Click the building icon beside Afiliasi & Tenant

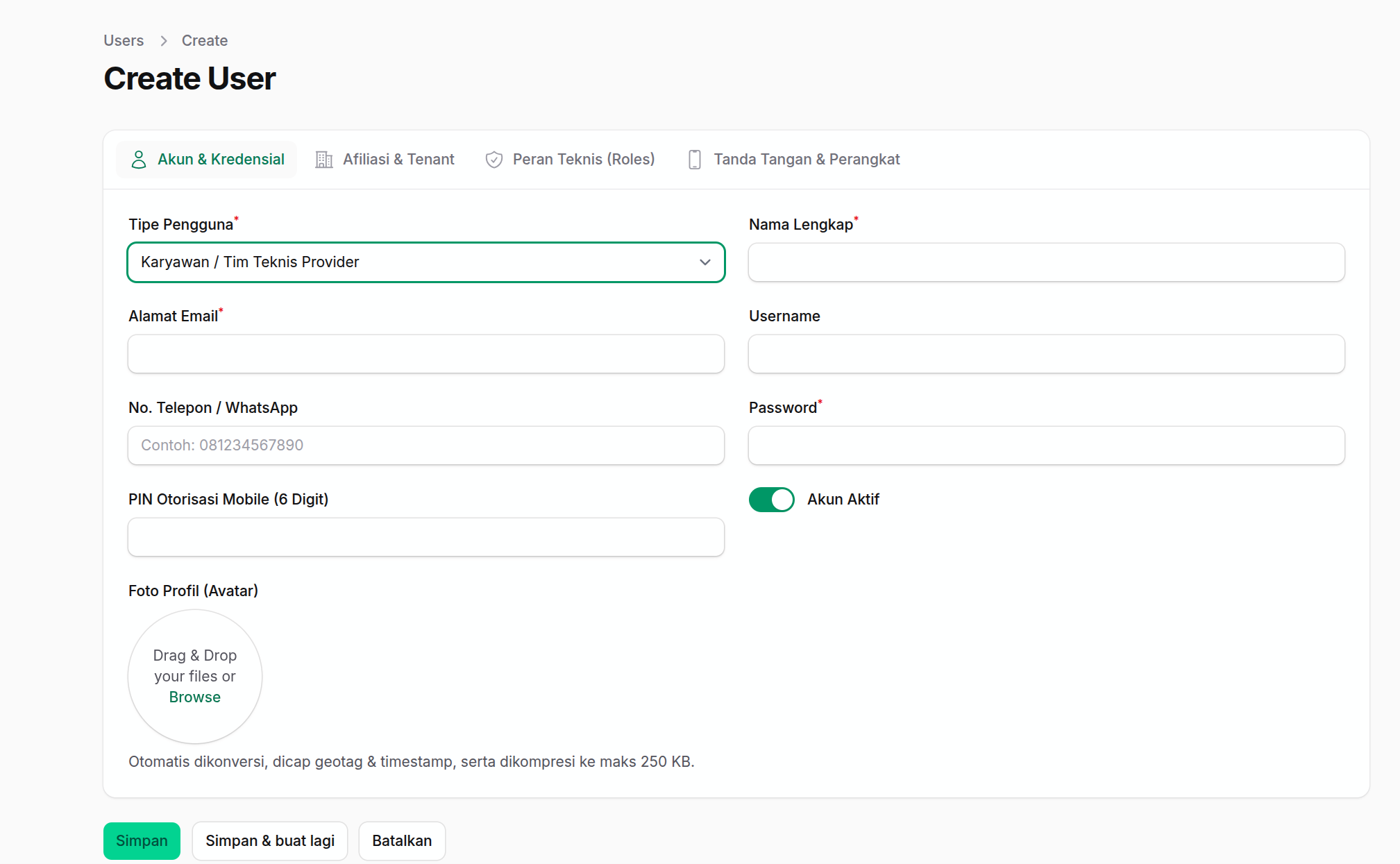324,160
